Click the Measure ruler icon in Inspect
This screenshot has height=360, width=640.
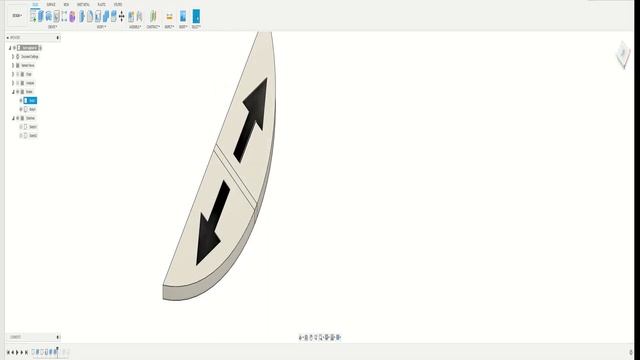coord(169,17)
